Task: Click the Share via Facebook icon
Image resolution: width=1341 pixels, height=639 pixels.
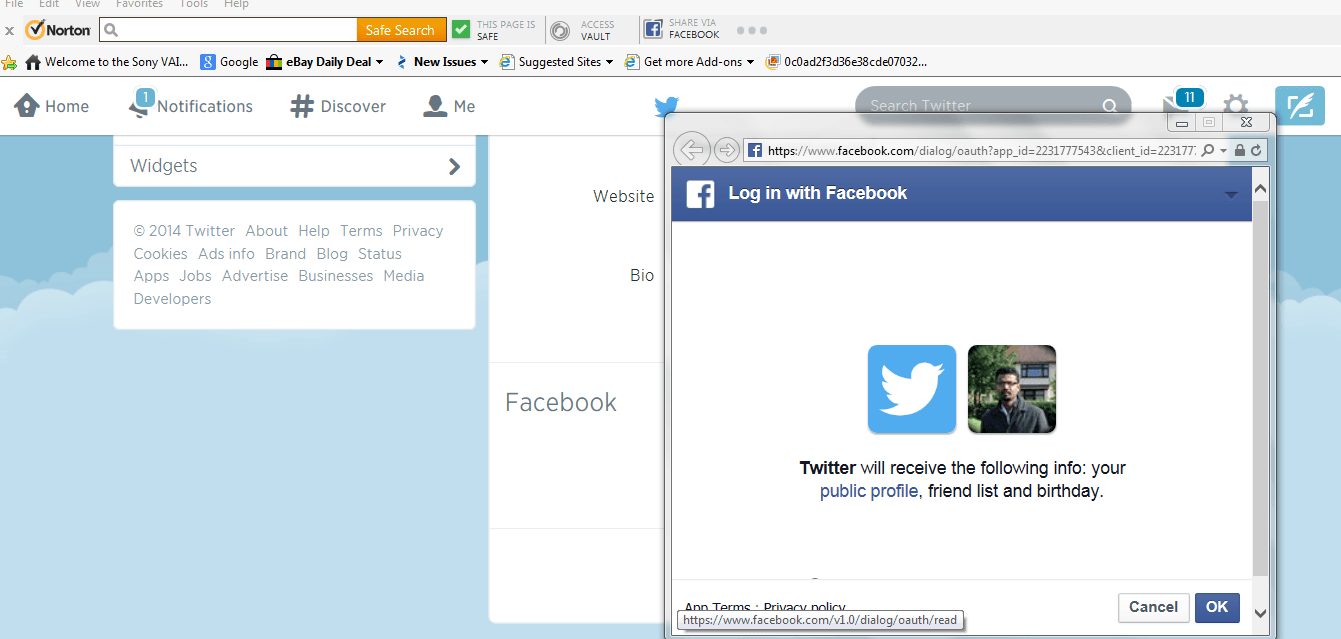Action: (x=653, y=30)
